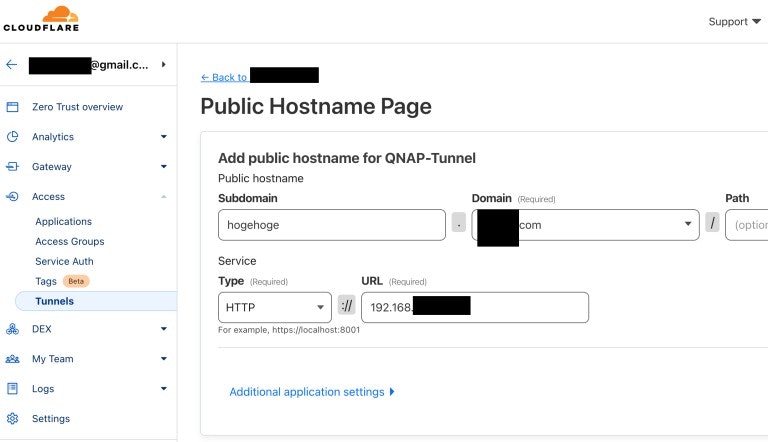This screenshot has height=442, width=768.
Task: Go to Applications under Access
Action: click(x=64, y=221)
